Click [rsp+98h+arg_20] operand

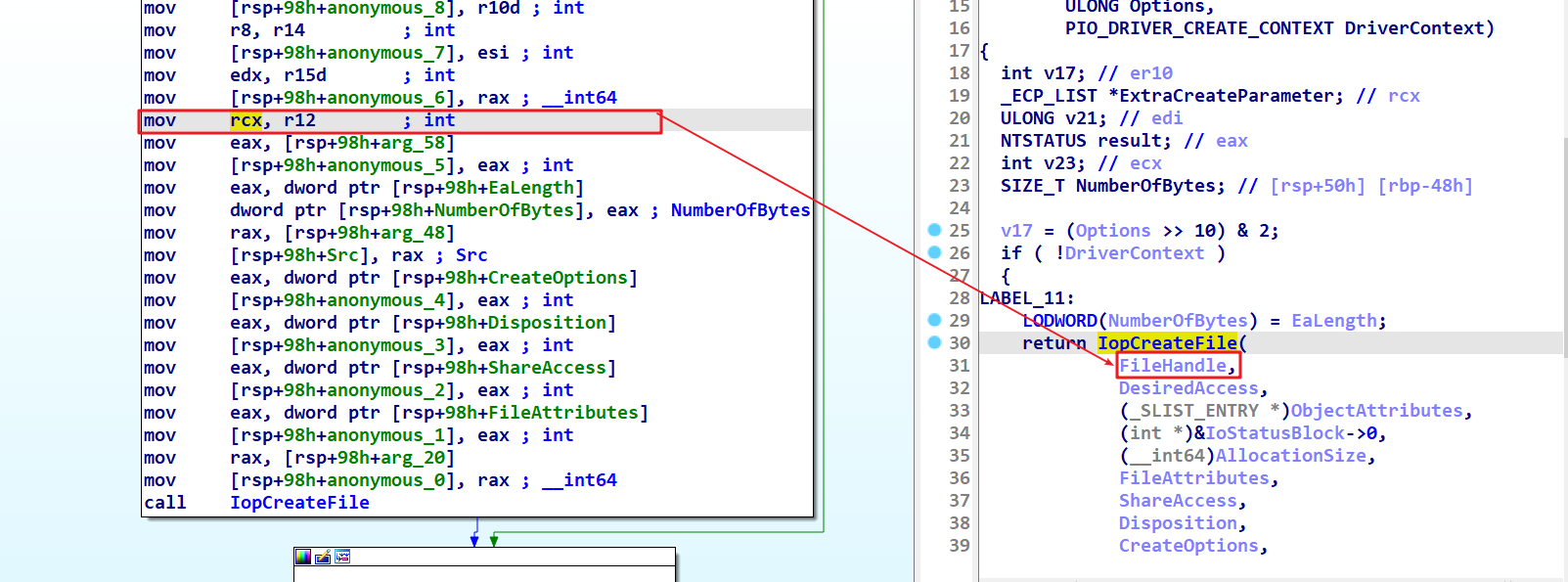pyautogui.click(x=370, y=458)
